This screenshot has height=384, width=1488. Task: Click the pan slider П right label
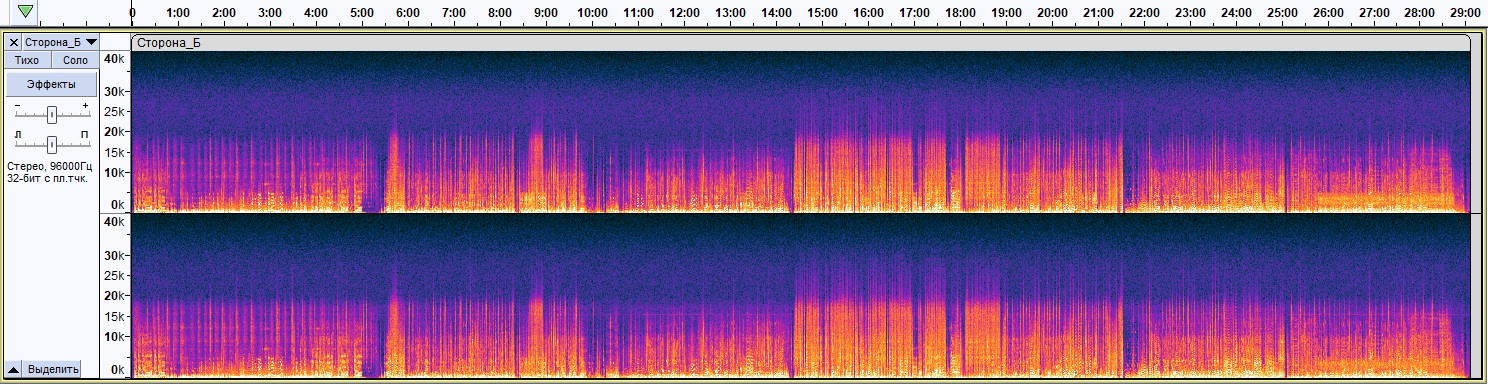point(85,134)
